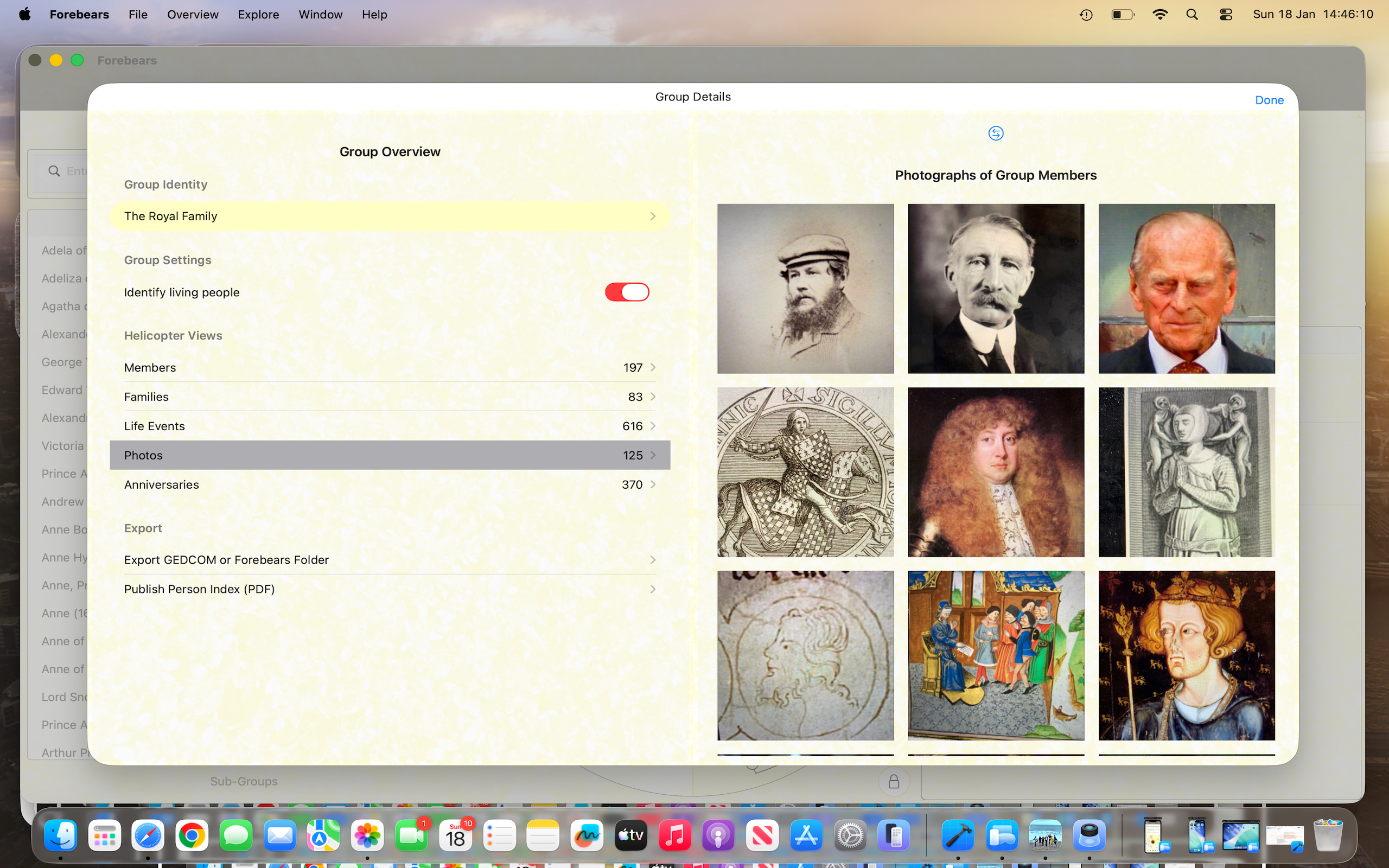This screenshot has width=1389, height=868.
Task: Open Apple TV from the Dock
Action: click(631, 835)
